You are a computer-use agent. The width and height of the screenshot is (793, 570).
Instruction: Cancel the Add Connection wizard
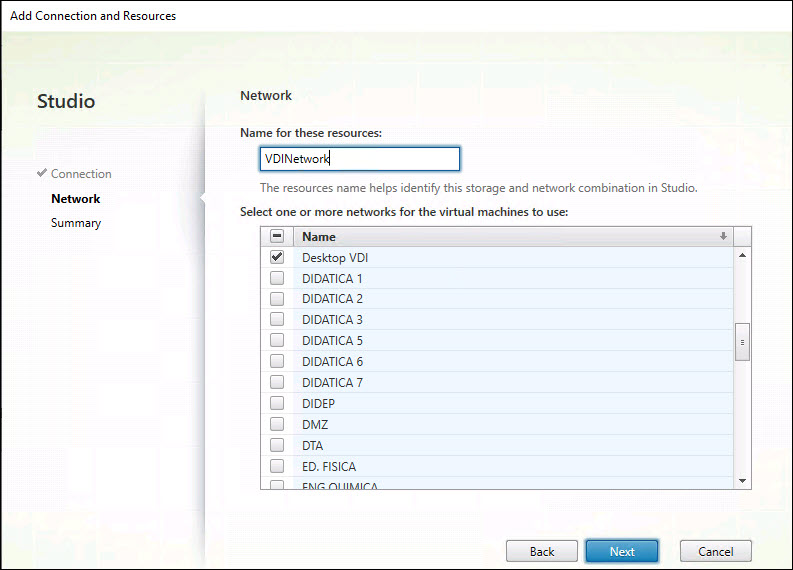point(715,551)
